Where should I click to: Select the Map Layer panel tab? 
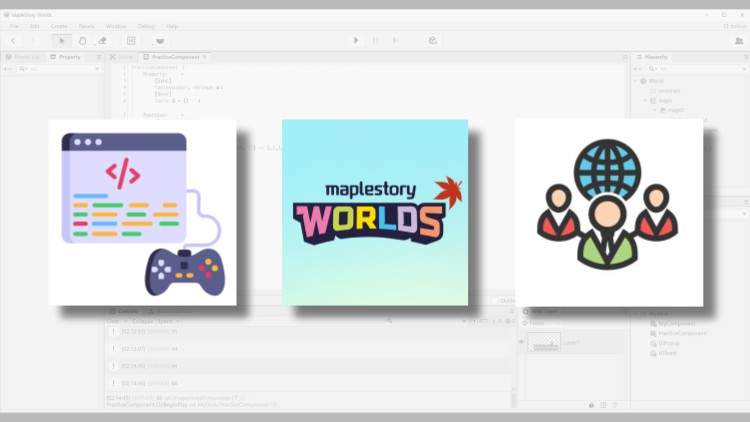540,311
